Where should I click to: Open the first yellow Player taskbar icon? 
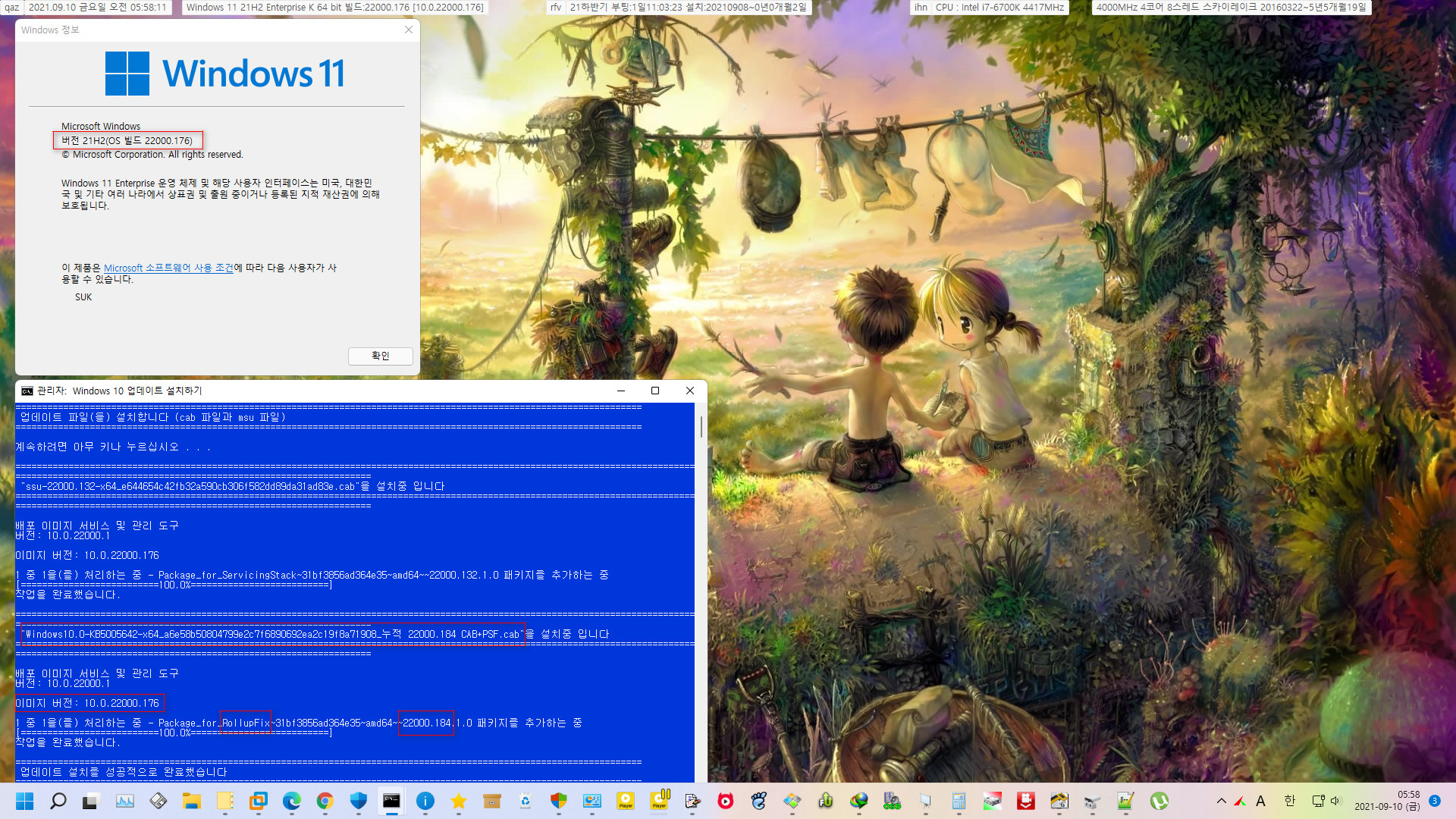626,801
